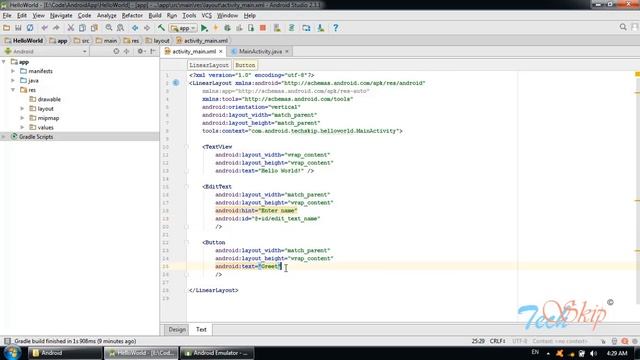640x360 pixels.
Task: Close the activity_main.xml tab
Action: pyautogui.click(x=221, y=51)
